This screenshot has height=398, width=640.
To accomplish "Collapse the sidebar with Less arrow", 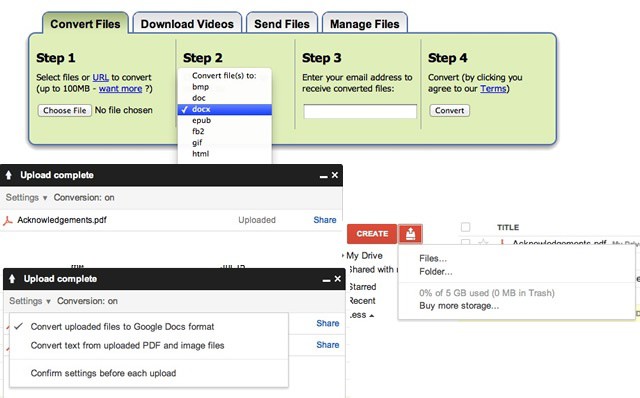I will click(362, 315).
